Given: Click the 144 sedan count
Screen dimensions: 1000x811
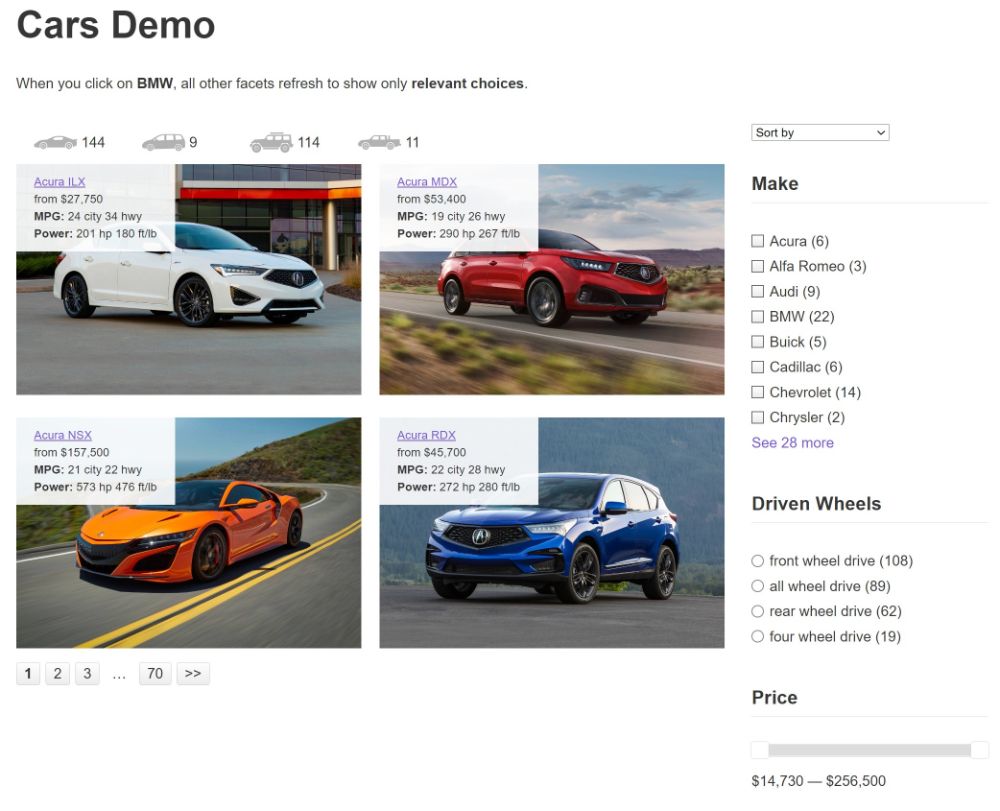Looking at the screenshot, I should [93, 142].
